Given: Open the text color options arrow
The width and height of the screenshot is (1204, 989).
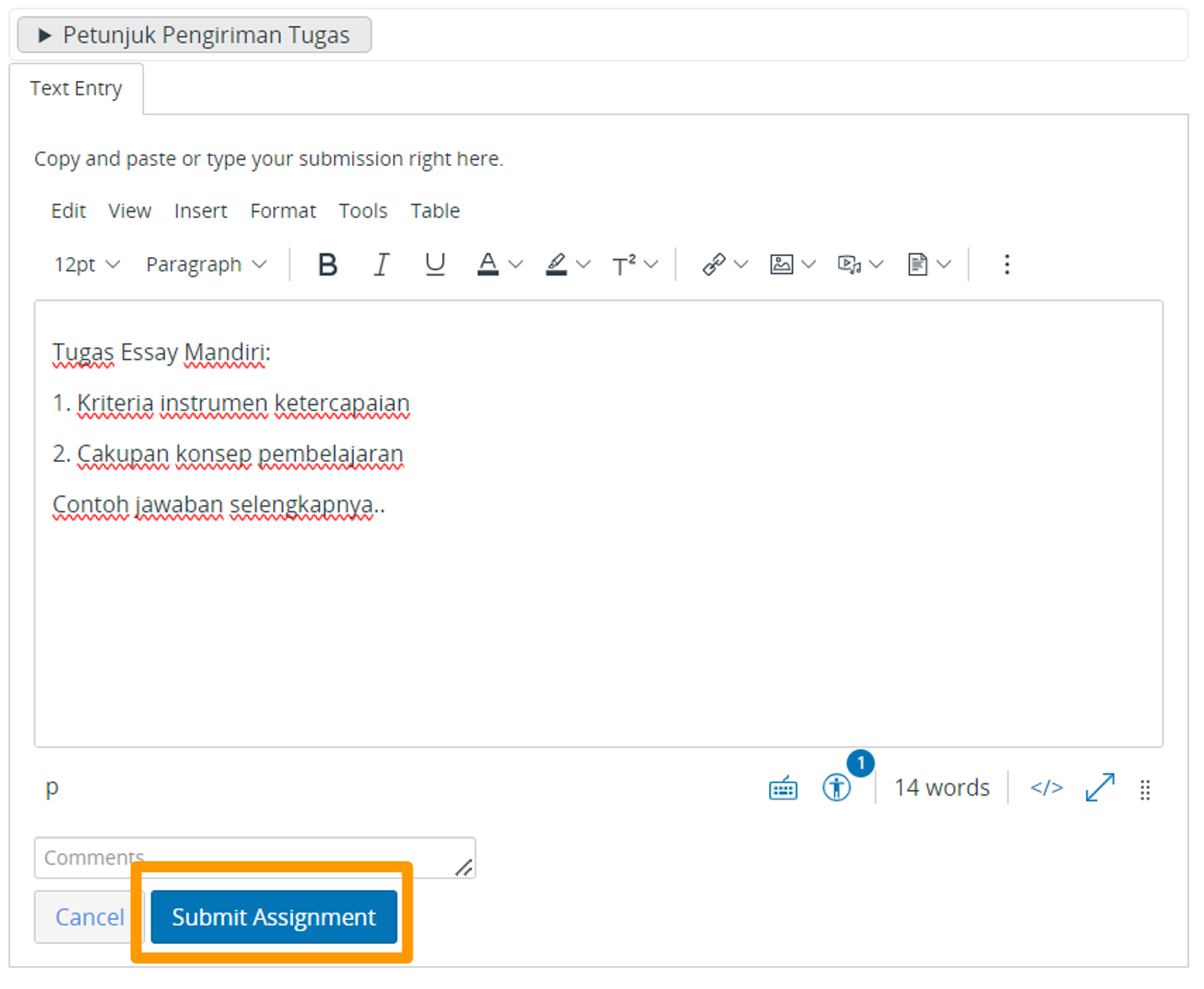Looking at the screenshot, I should point(516,264).
